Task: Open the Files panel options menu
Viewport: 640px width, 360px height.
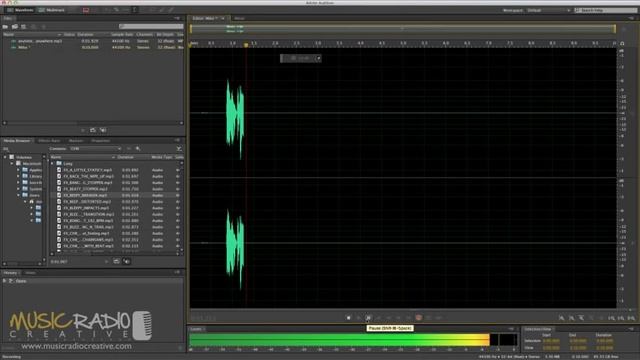Action: tap(177, 18)
